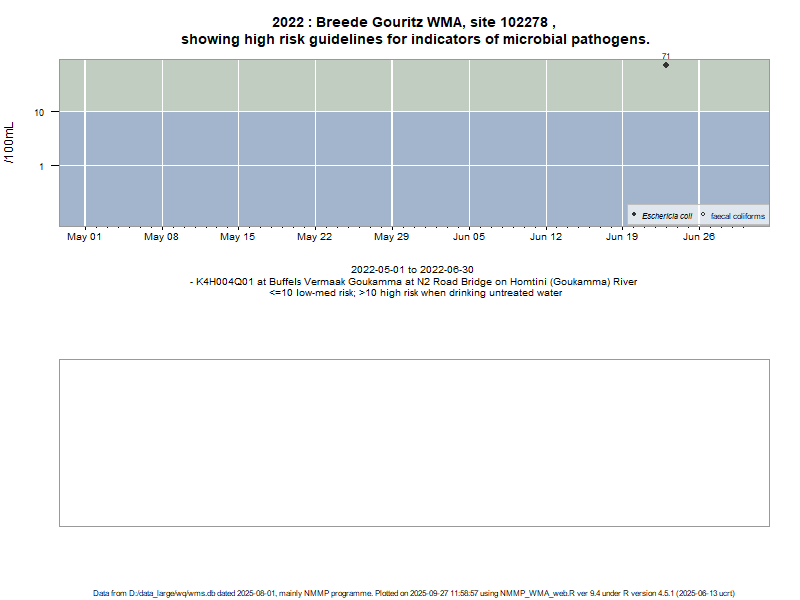Image resolution: width=800 pixels, height=600 pixels.
Task: Click the faecal coliforms legend marker
Action: click(x=703, y=215)
